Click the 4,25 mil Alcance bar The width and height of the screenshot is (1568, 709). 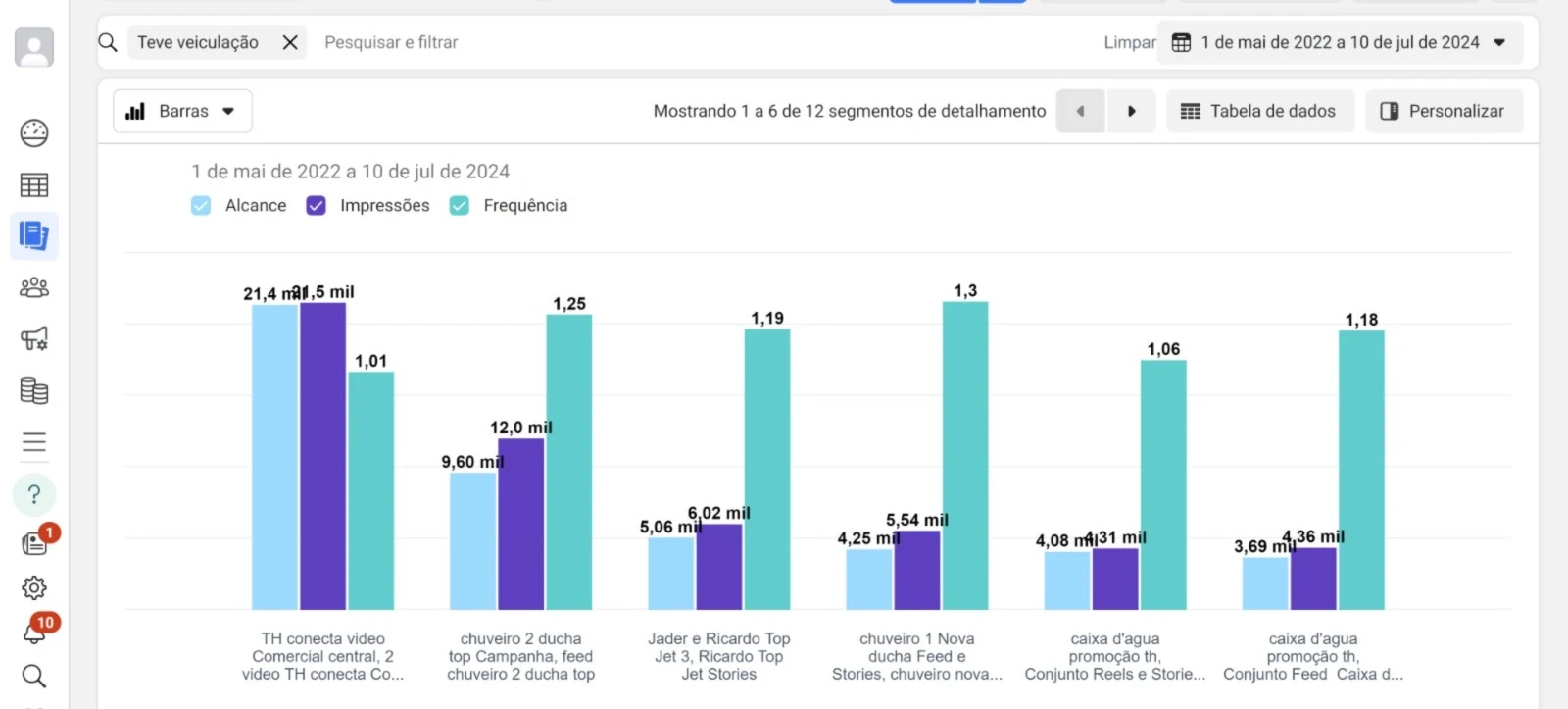(869, 580)
